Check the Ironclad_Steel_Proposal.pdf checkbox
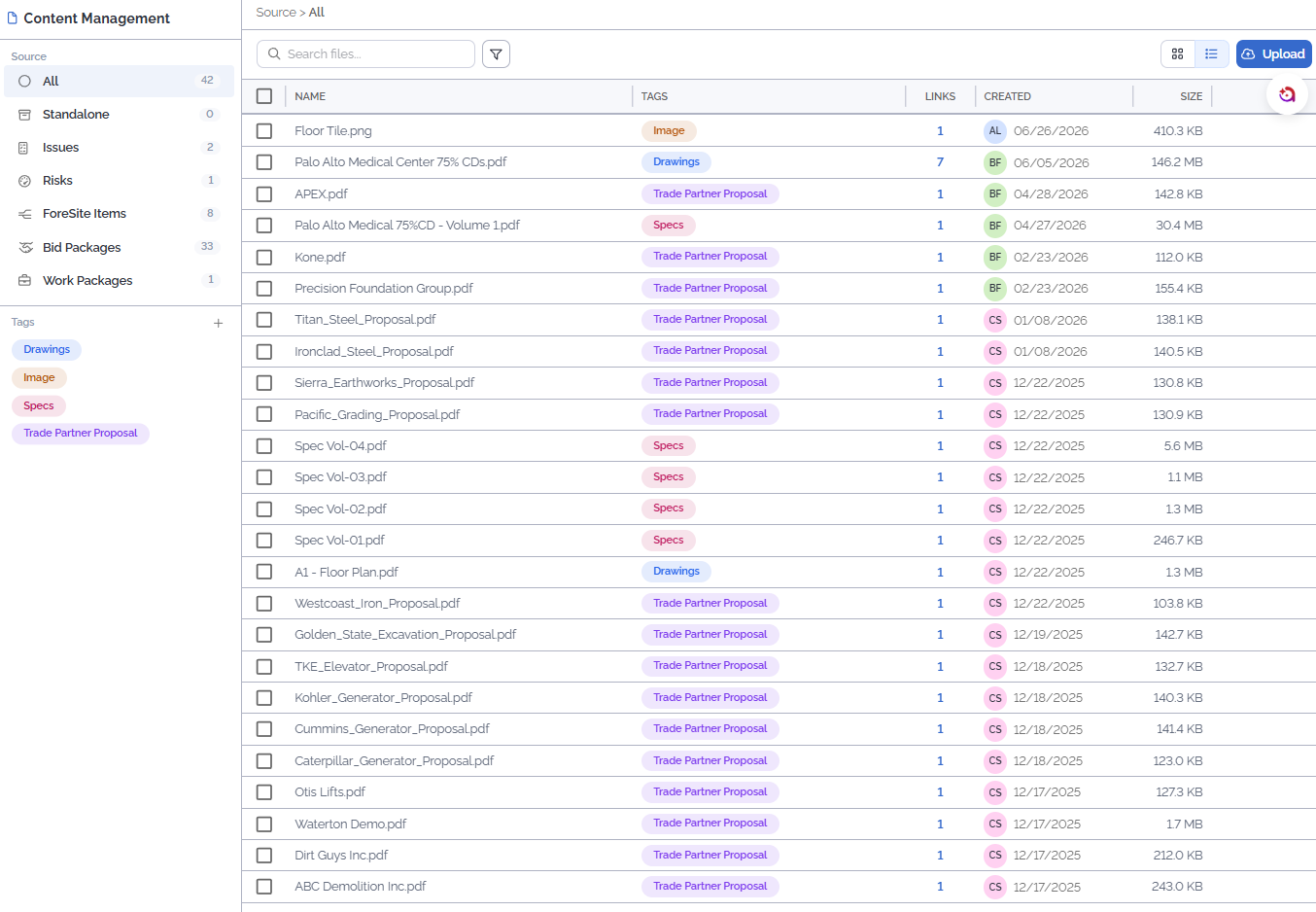Screen dimensions: 1316x912 [264, 352]
